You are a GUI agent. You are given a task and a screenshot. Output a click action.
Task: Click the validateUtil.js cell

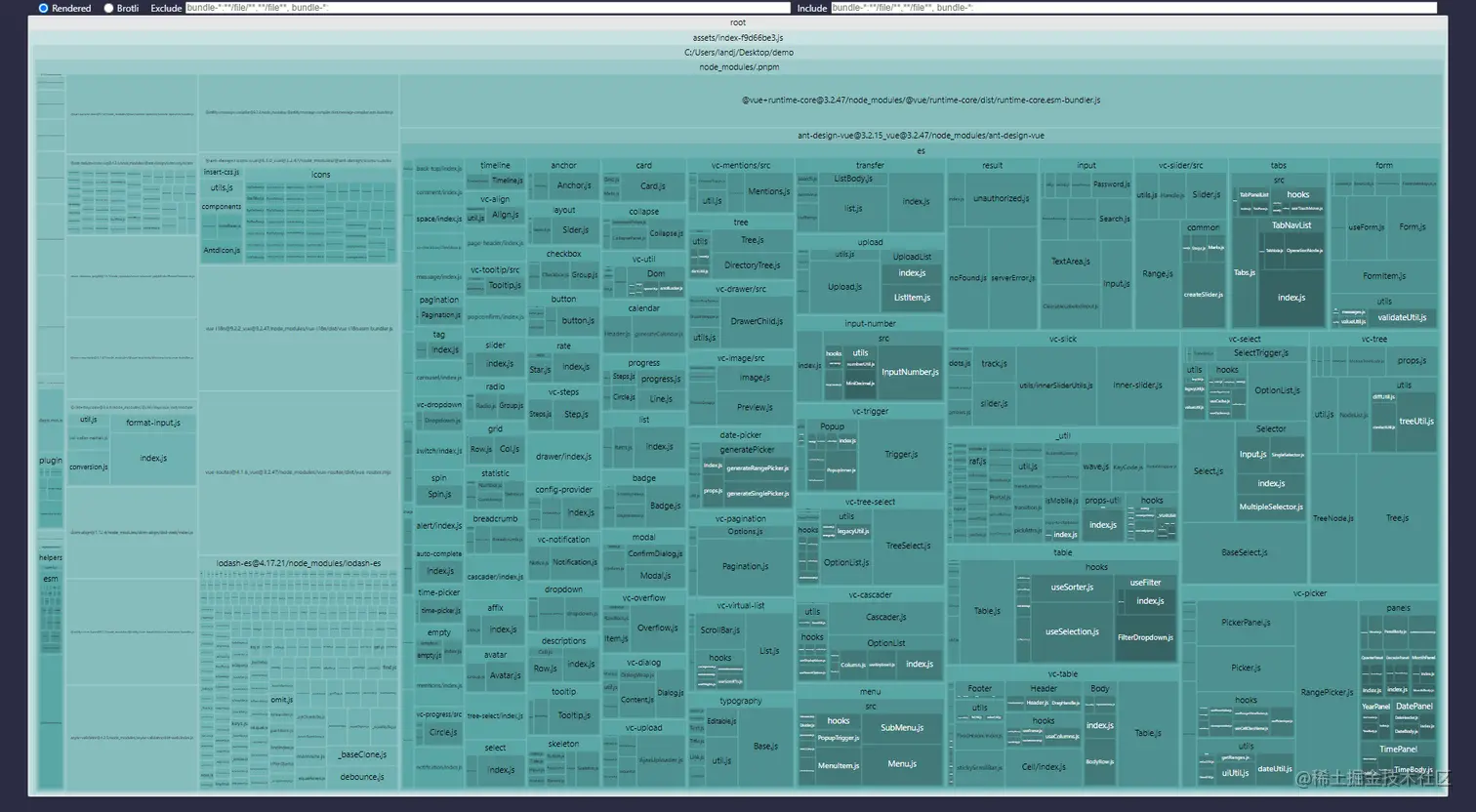pos(1402,317)
